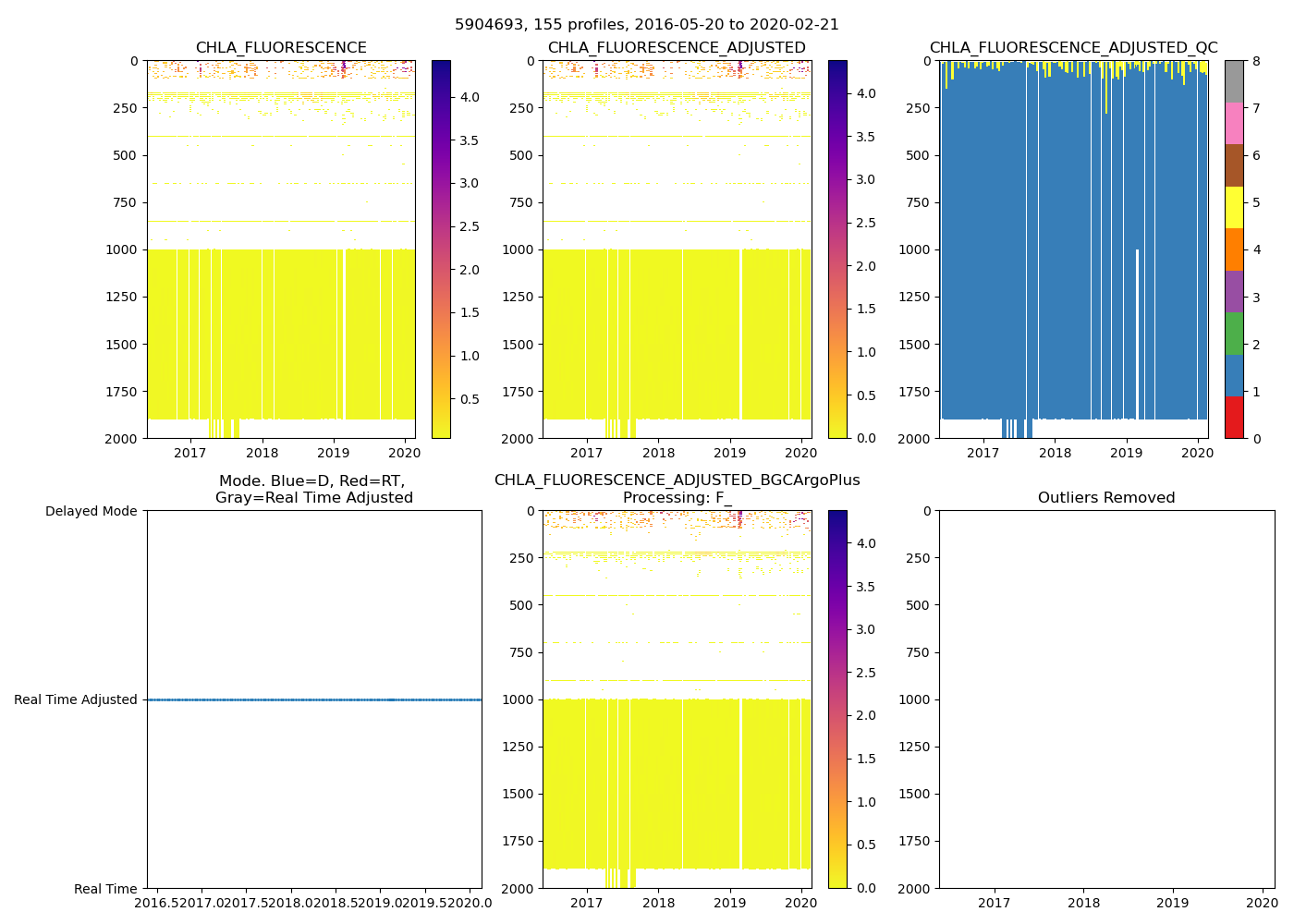
Task: Click the 2019 tick under Outliers Removed plot
Action: coord(1173,903)
